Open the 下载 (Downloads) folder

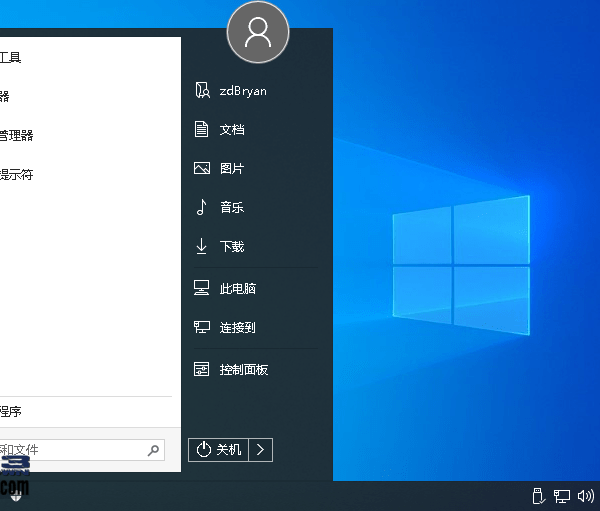(232, 247)
